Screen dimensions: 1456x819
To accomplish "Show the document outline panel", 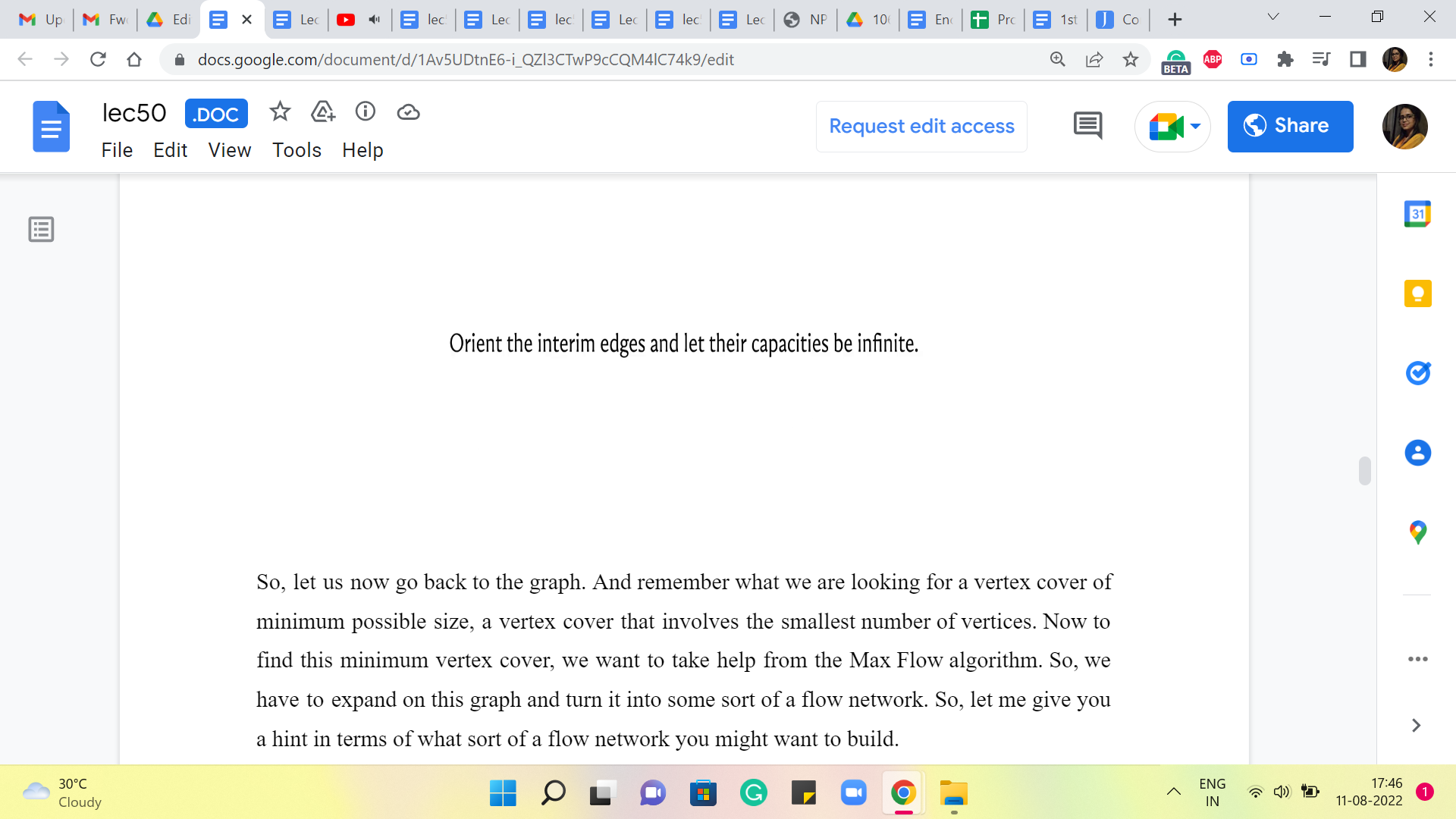I will pos(41,229).
